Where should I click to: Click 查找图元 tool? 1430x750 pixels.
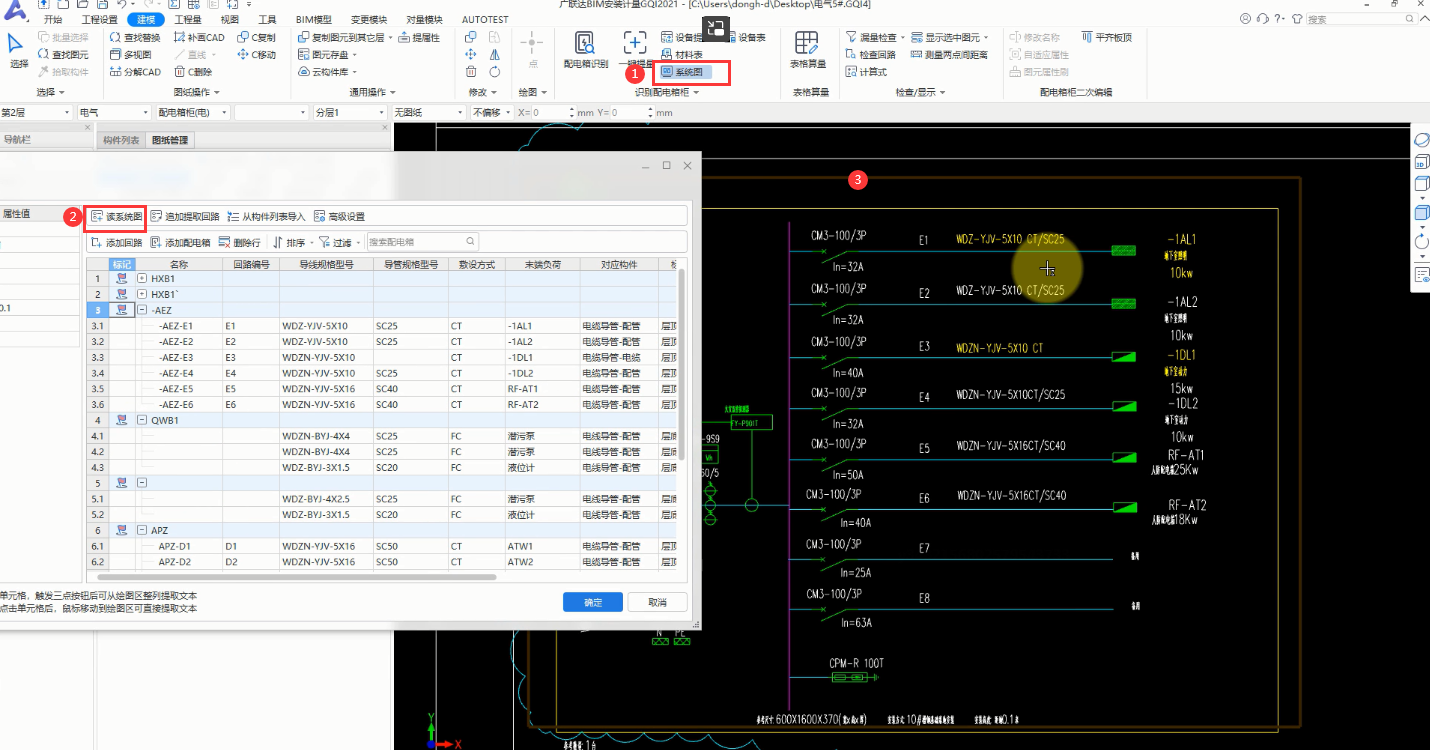click(62, 55)
